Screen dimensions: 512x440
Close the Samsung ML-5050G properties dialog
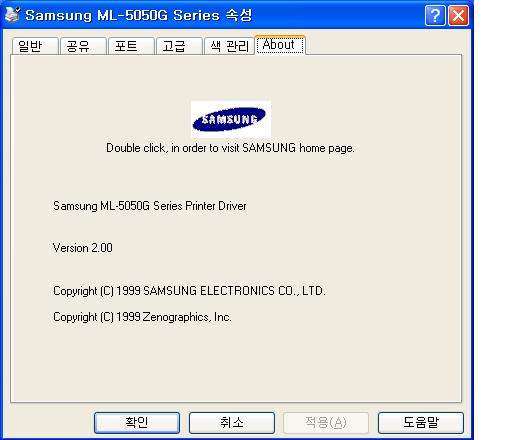458,16
